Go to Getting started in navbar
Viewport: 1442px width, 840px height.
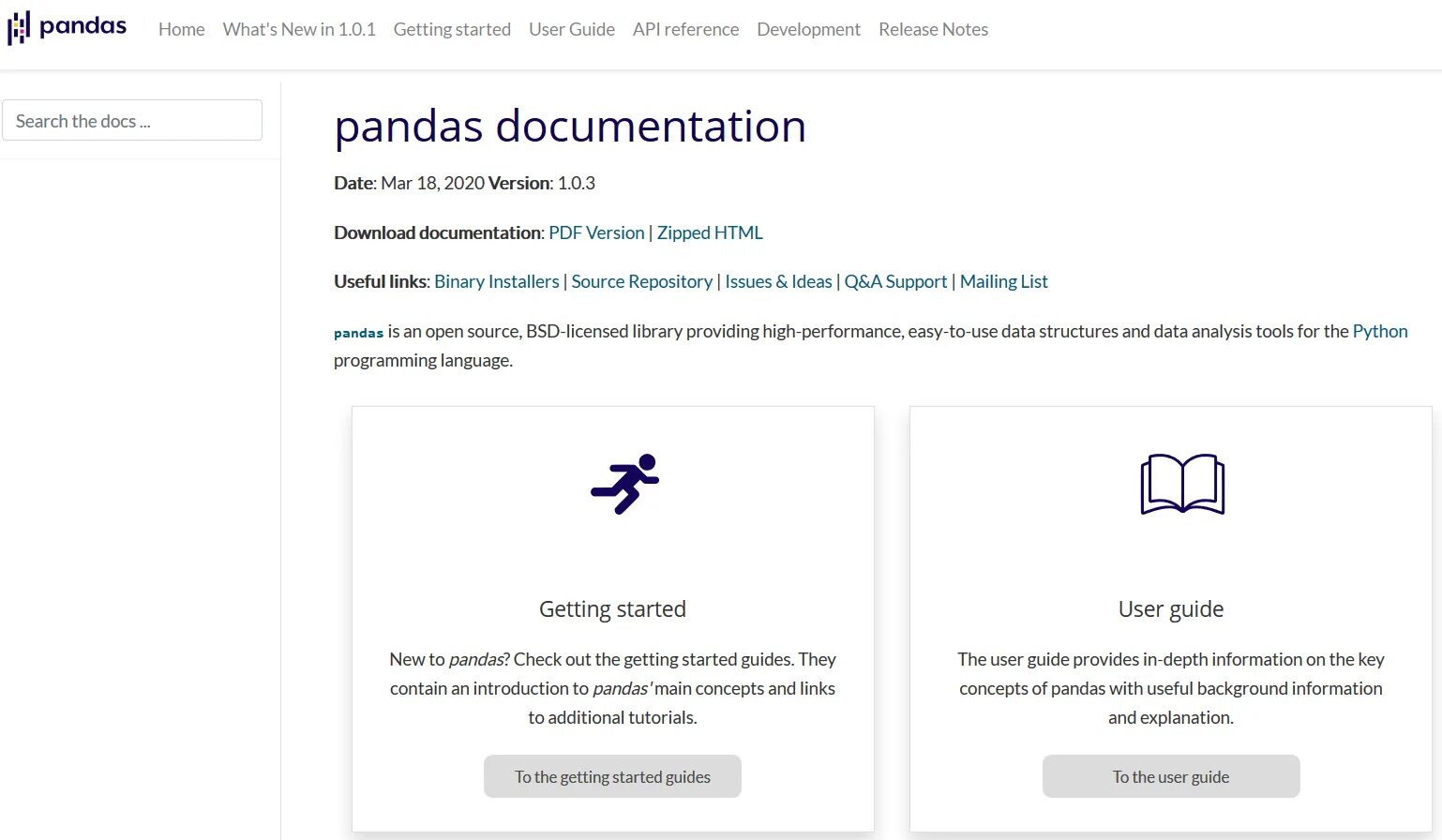(x=452, y=29)
